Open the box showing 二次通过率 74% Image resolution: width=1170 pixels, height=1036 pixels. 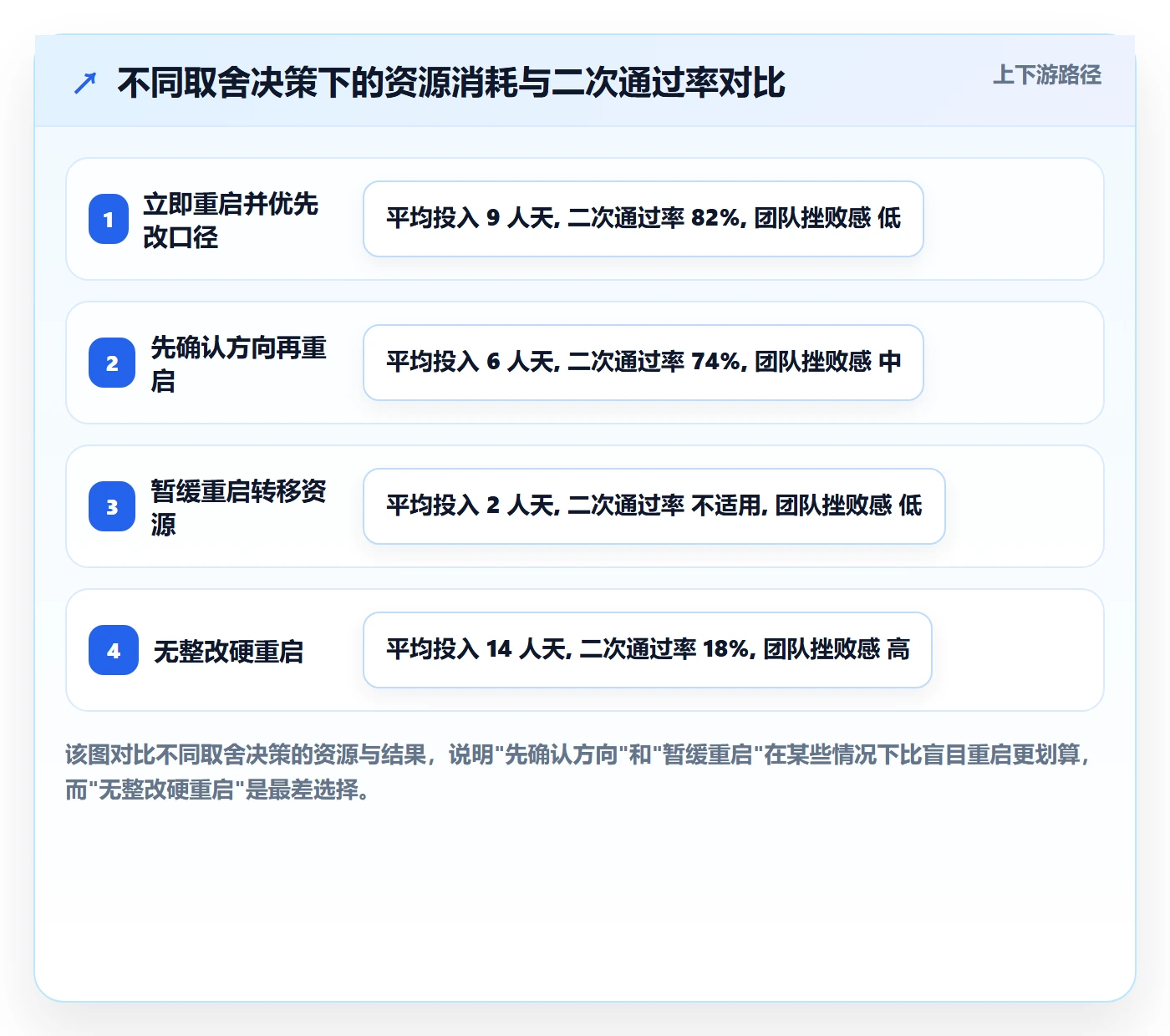tap(643, 363)
